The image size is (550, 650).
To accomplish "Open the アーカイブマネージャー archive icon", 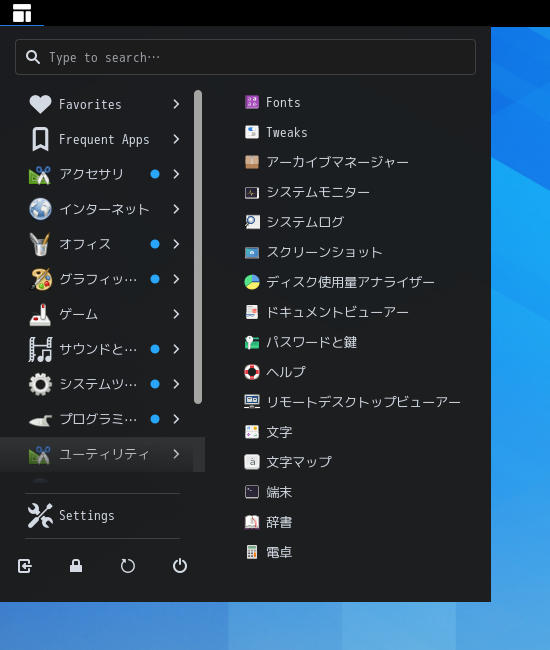I will click(x=252, y=162).
